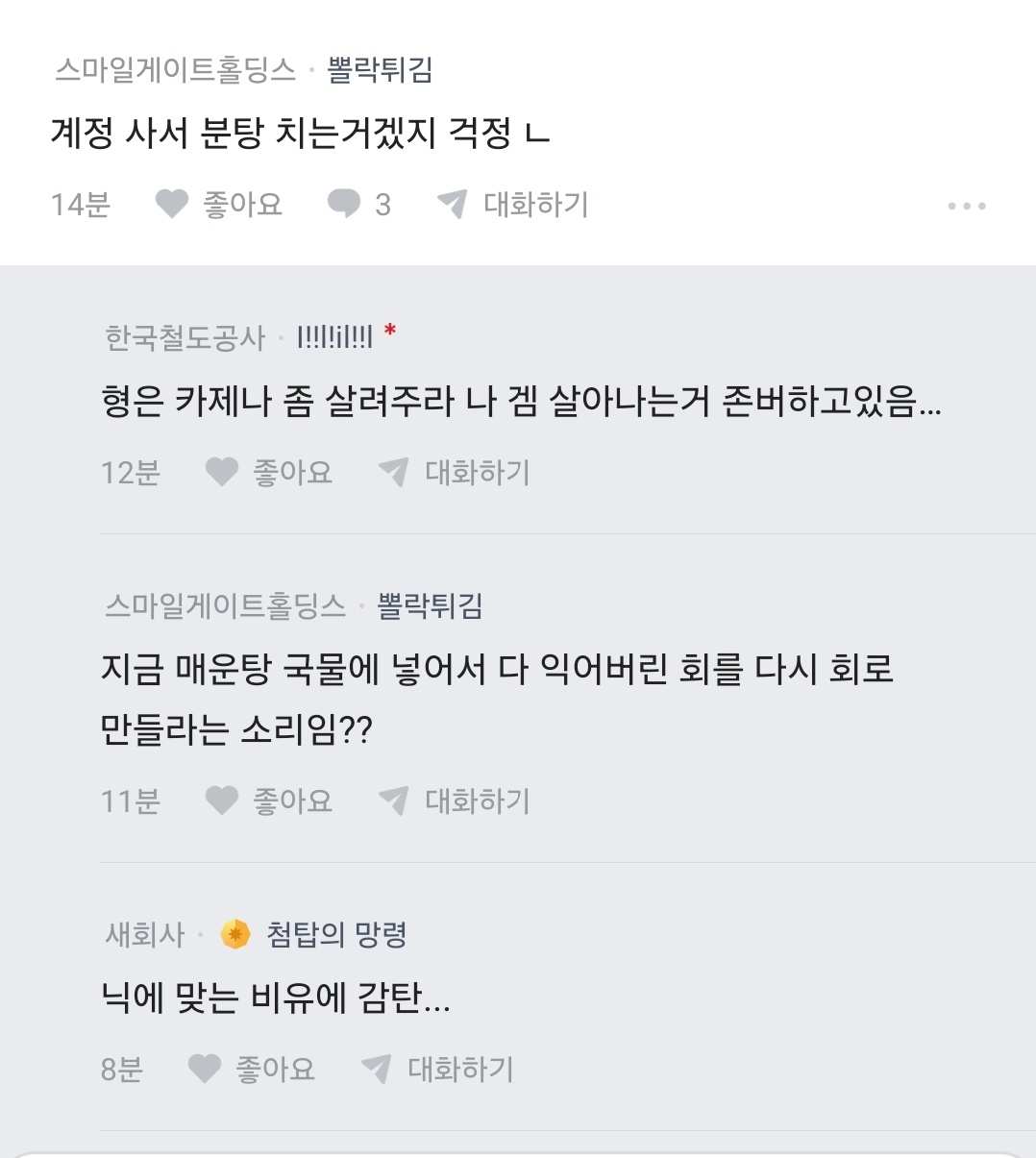
Task: Tap paper plane icon under 한국철도공사 comment
Action: tap(393, 472)
